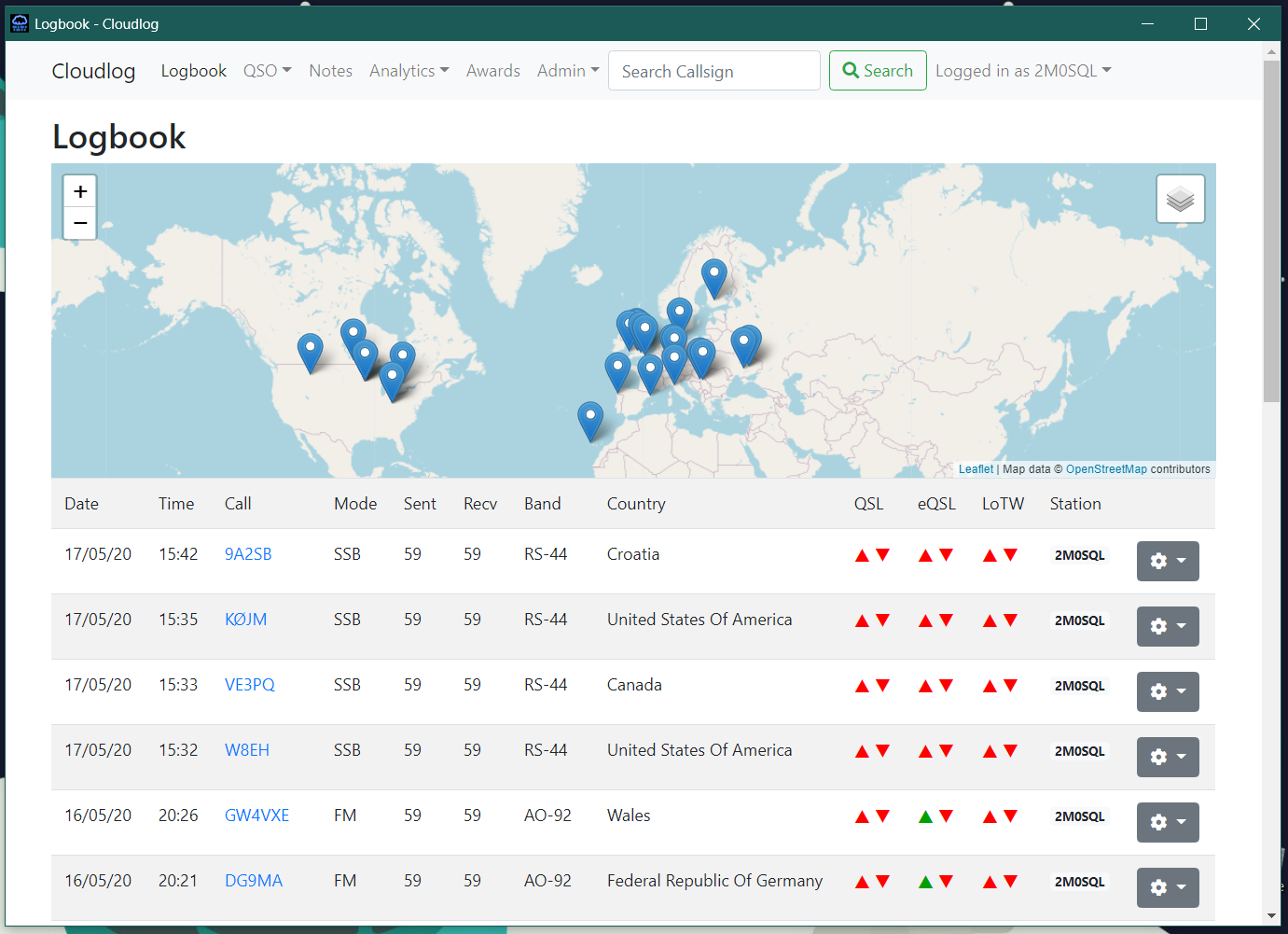Screen dimensions: 1288x934
Task: Click the Date column header
Action: coord(81,504)
